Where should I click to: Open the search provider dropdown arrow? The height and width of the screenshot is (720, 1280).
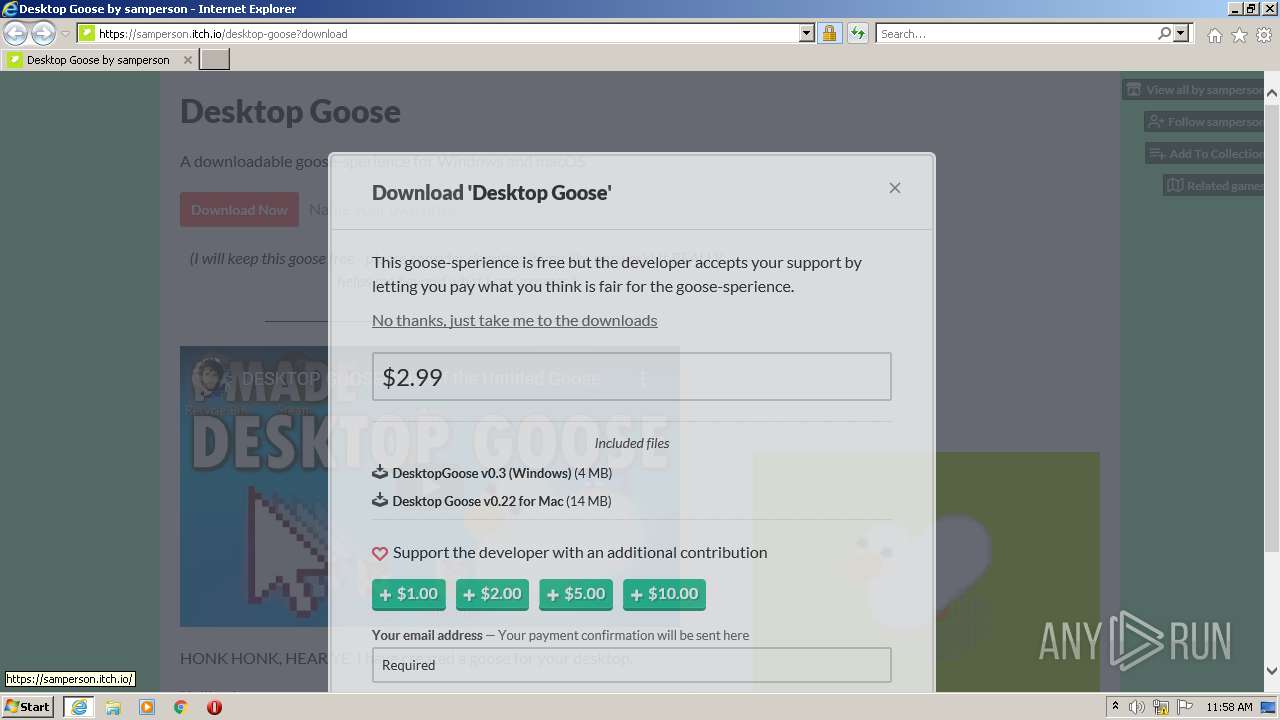point(1182,33)
